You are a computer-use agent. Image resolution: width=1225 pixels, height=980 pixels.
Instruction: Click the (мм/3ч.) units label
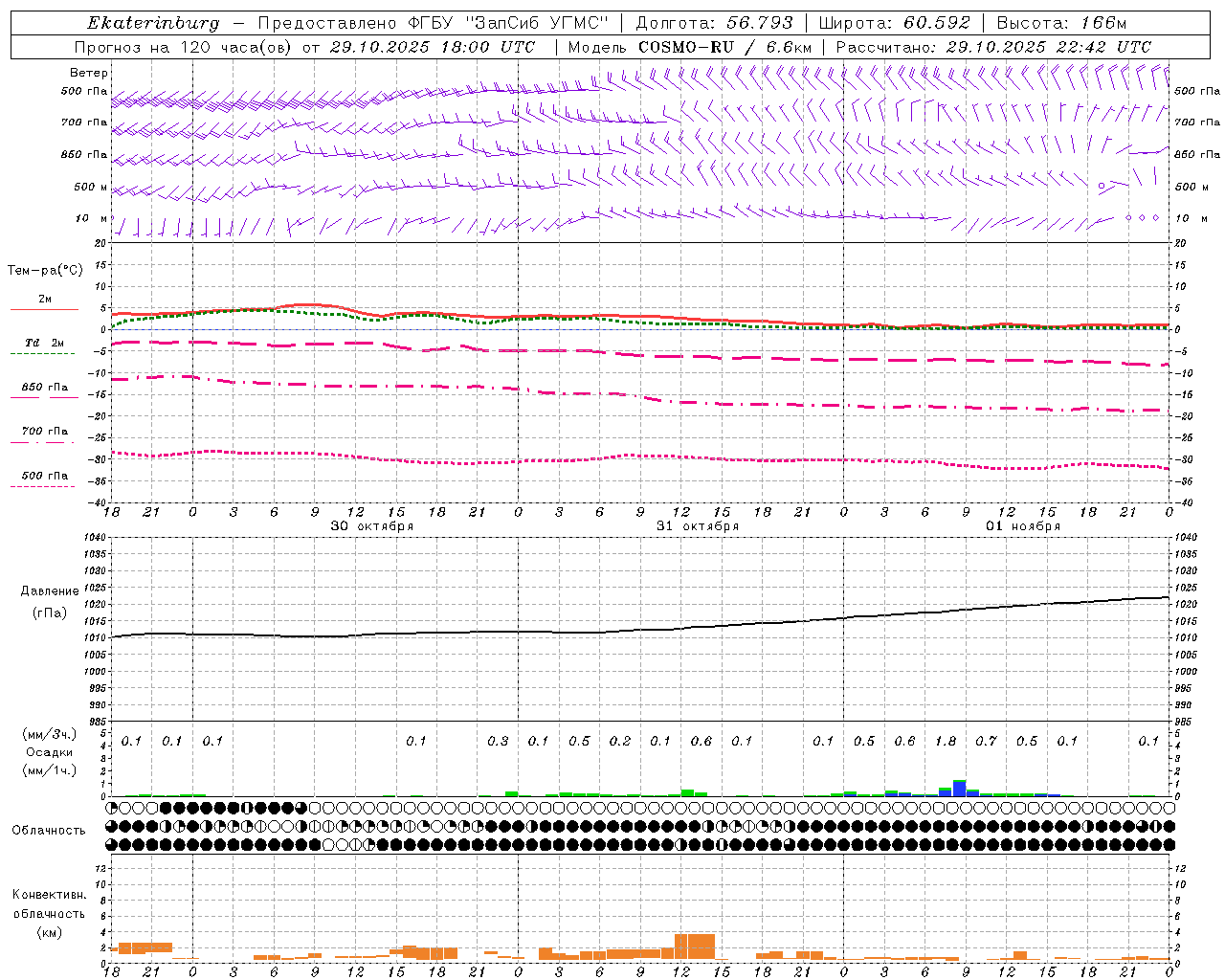point(49,735)
